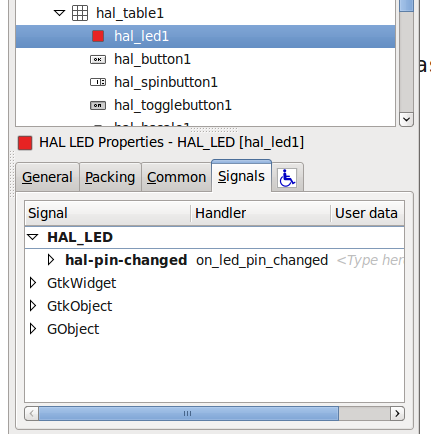This screenshot has height=434, width=431.
Task: Click the spin button icon beside hal_spinbutton1
Action: (x=98, y=82)
